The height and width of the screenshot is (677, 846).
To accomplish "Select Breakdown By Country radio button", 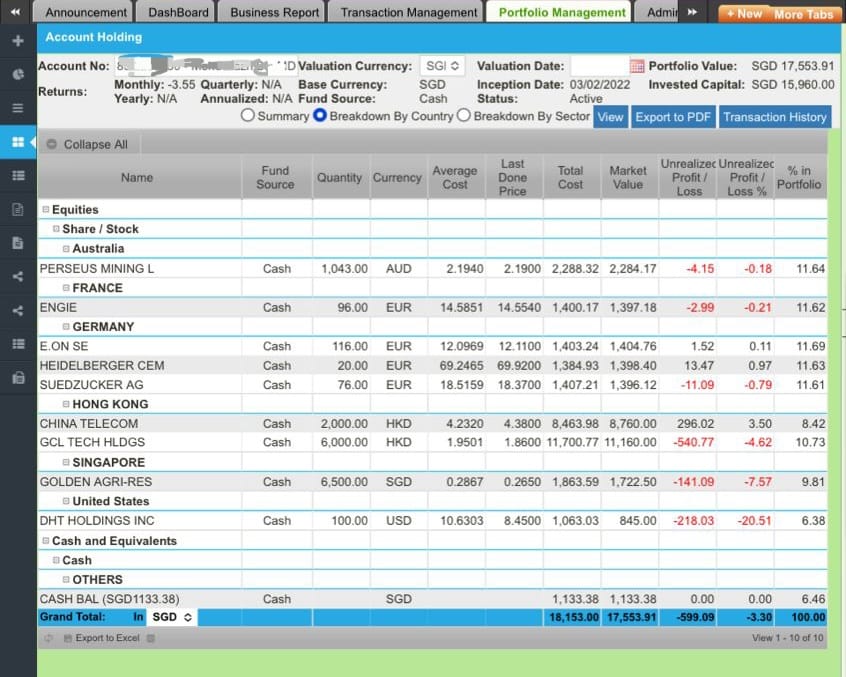I will 320,115.
